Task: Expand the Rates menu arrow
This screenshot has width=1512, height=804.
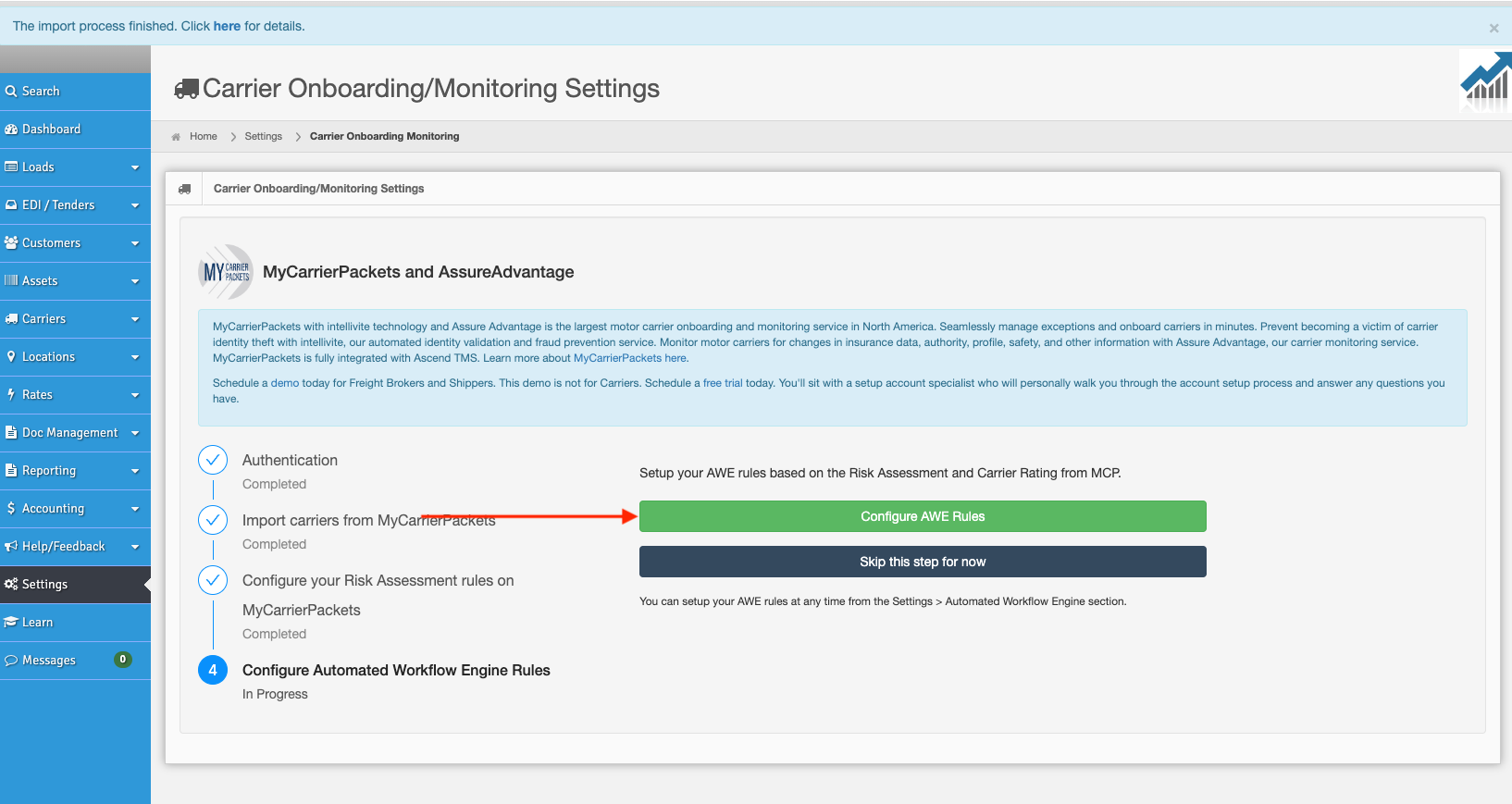Action: click(x=135, y=395)
